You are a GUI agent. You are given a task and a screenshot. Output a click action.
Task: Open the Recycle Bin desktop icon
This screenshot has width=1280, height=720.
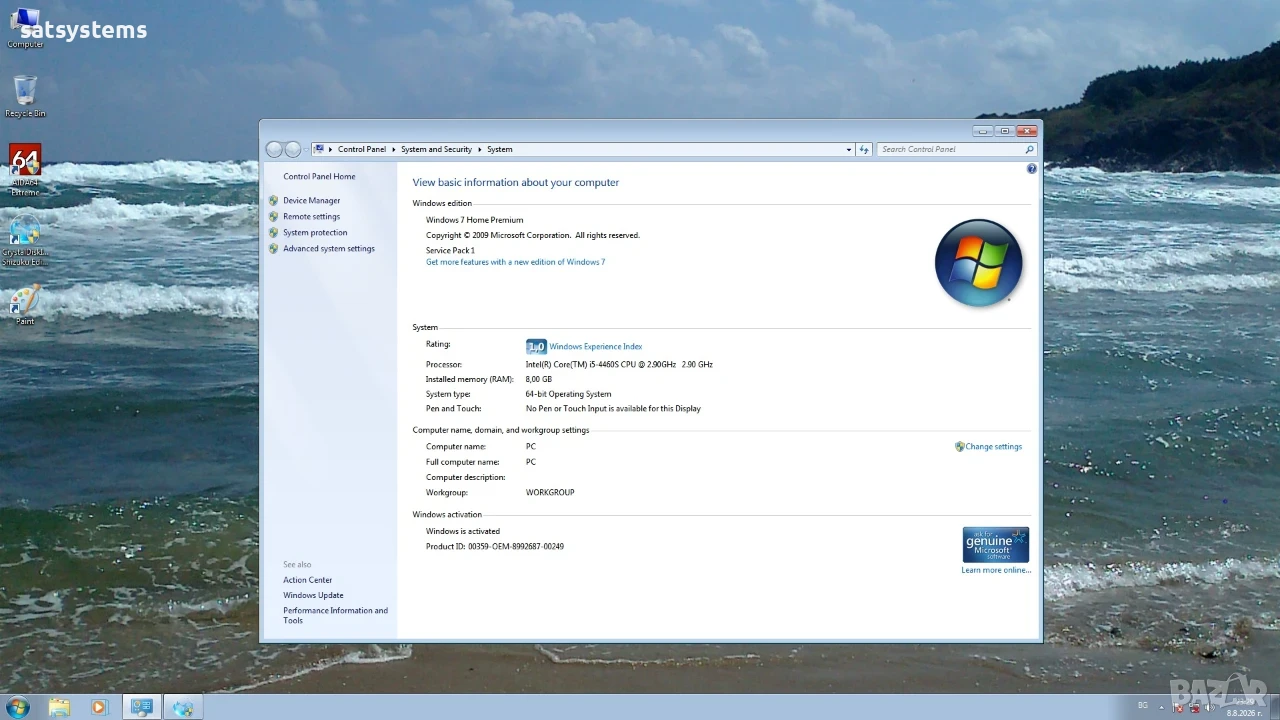point(25,96)
